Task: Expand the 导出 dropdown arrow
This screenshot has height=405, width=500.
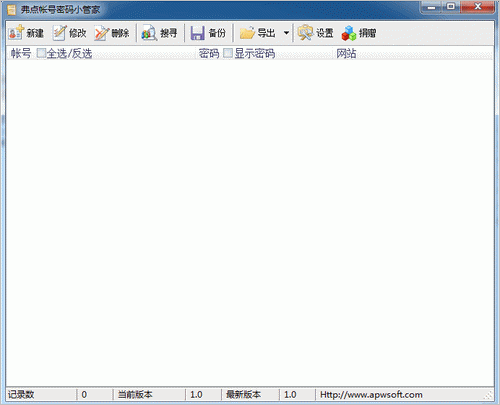Action: pos(286,33)
